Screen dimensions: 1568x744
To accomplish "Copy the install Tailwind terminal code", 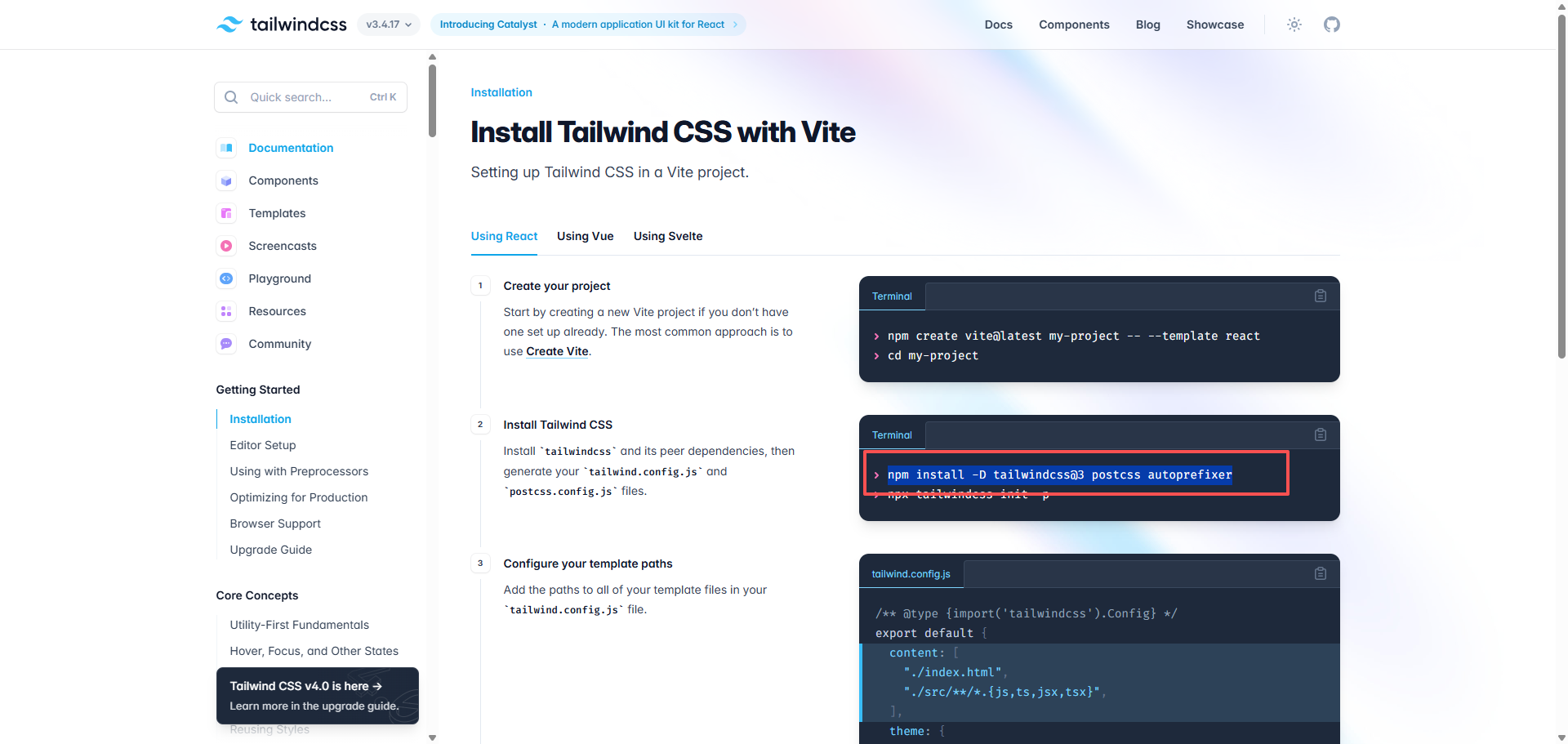I will click(x=1321, y=434).
